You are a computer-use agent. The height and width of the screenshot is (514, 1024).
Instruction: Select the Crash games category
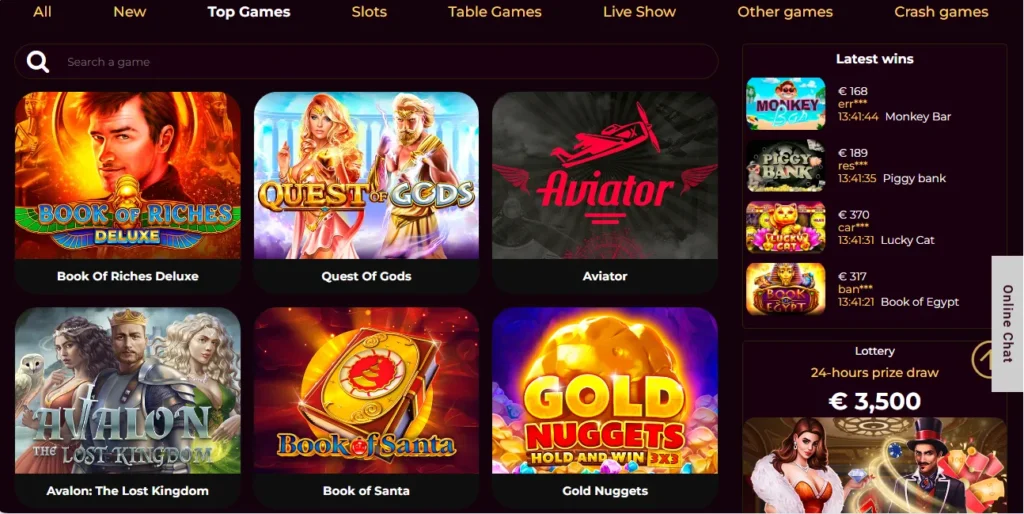click(x=941, y=12)
